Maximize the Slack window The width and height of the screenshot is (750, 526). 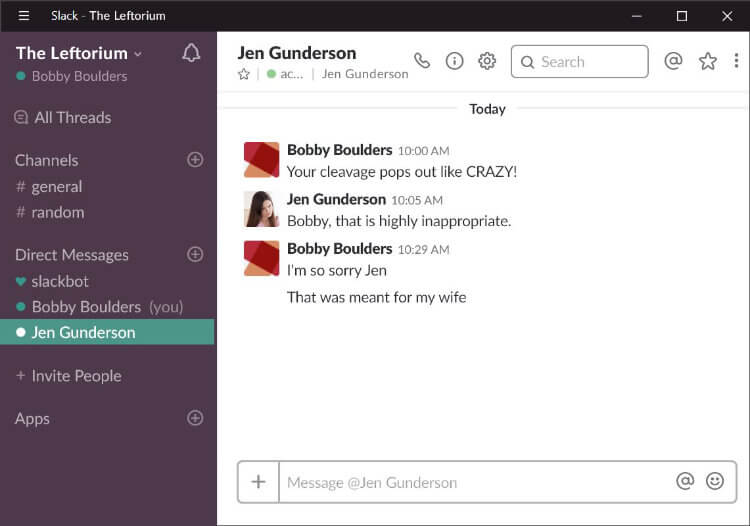pyautogui.click(x=682, y=16)
